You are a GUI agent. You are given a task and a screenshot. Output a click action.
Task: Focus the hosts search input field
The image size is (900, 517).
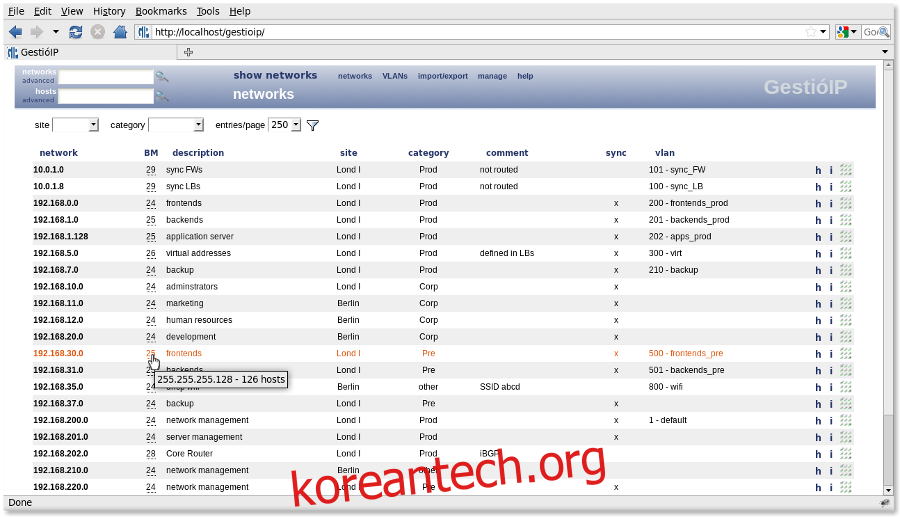click(x=106, y=96)
